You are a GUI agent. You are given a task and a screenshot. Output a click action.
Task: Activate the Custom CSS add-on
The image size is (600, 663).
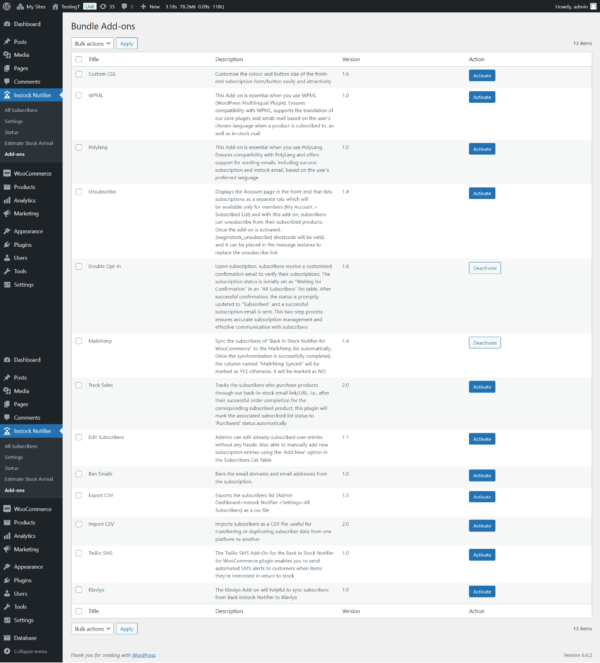(482, 76)
